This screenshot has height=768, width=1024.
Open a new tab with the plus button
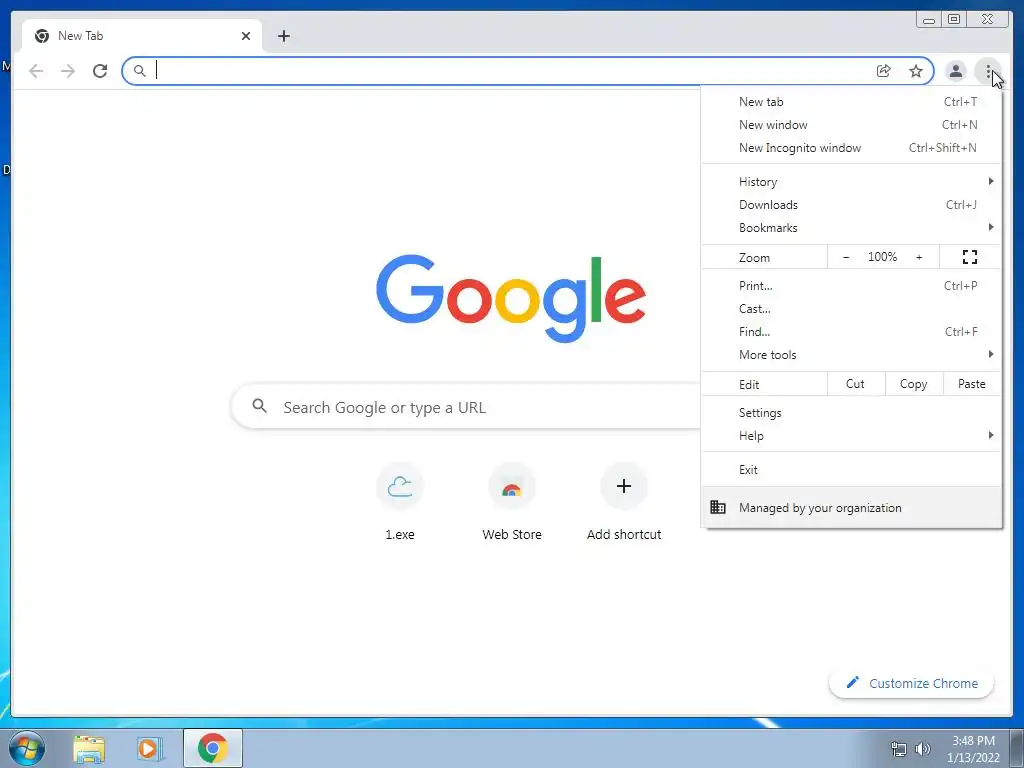pyautogui.click(x=283, y=36)
